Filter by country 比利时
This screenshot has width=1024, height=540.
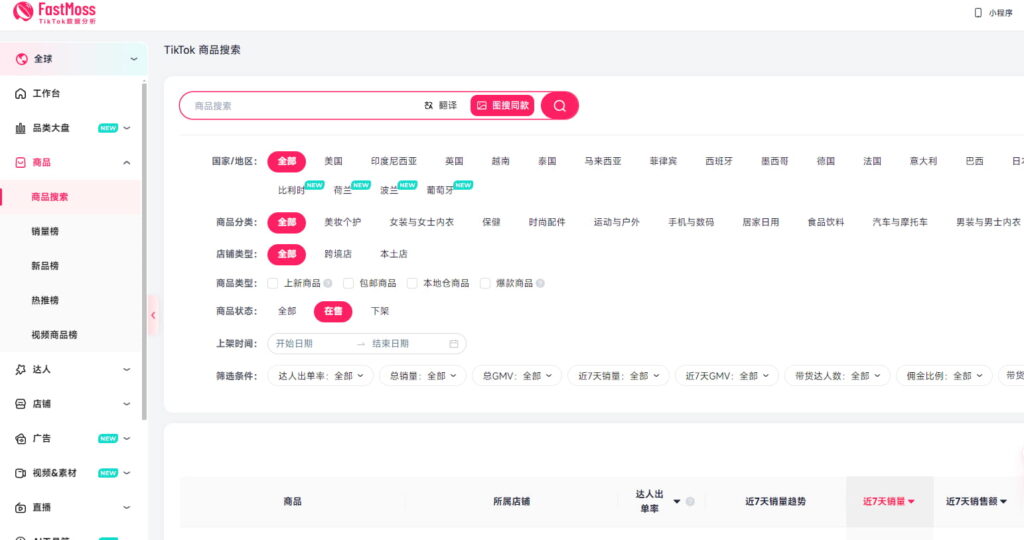point(291,191)
